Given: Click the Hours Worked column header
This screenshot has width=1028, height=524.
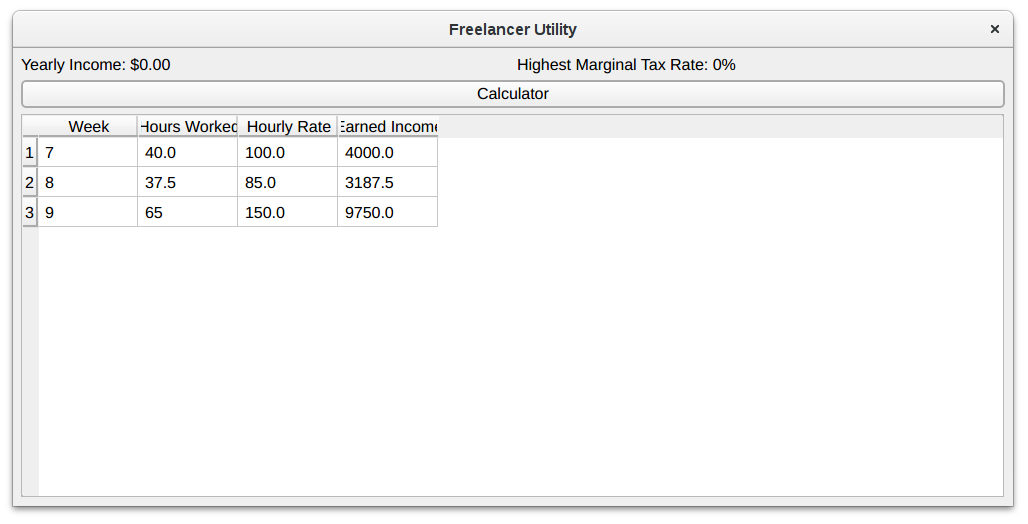Looking at the screenshot, I should (x=188, y=127).
